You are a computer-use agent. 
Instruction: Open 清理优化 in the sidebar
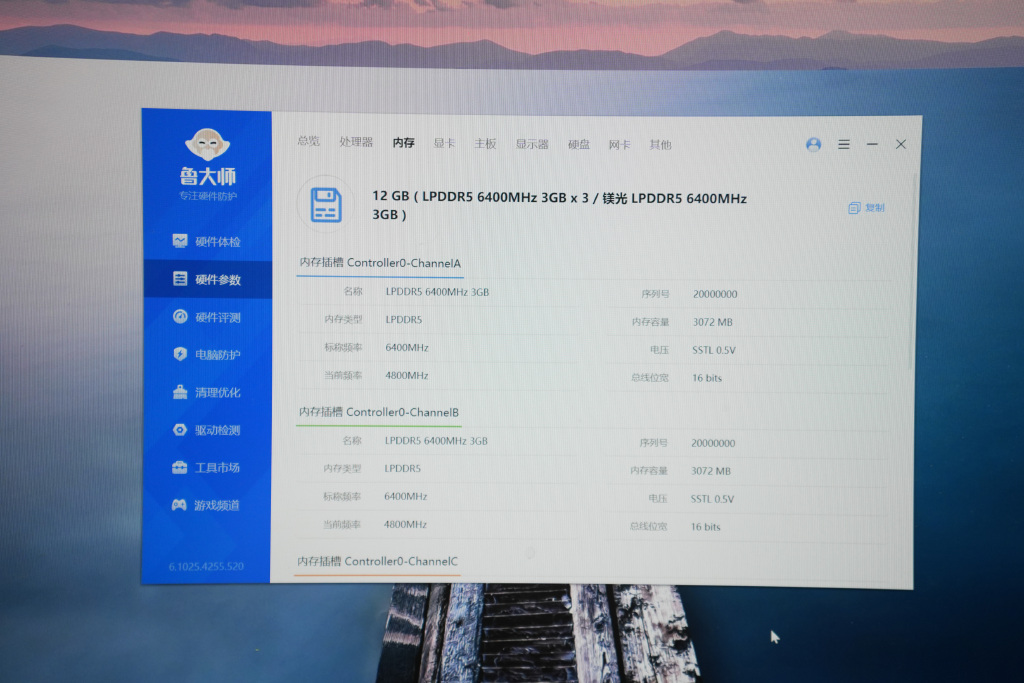[x=207, y=392]
